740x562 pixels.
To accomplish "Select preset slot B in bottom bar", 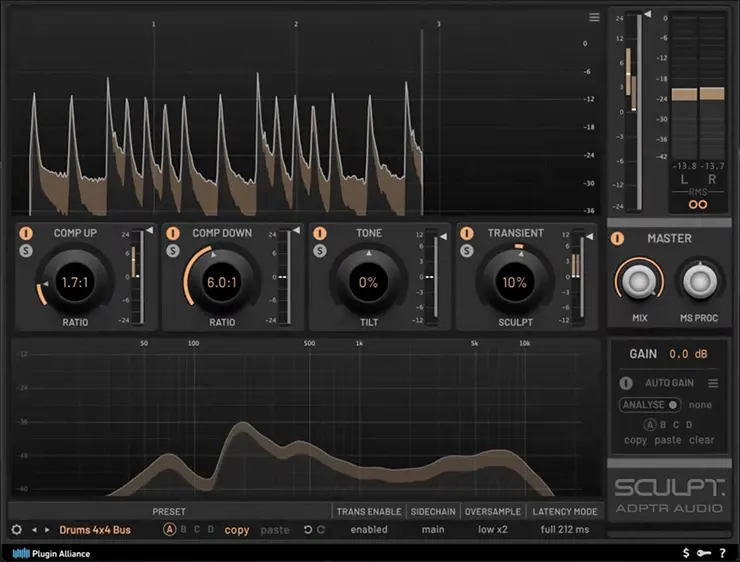I will (183, 529).
